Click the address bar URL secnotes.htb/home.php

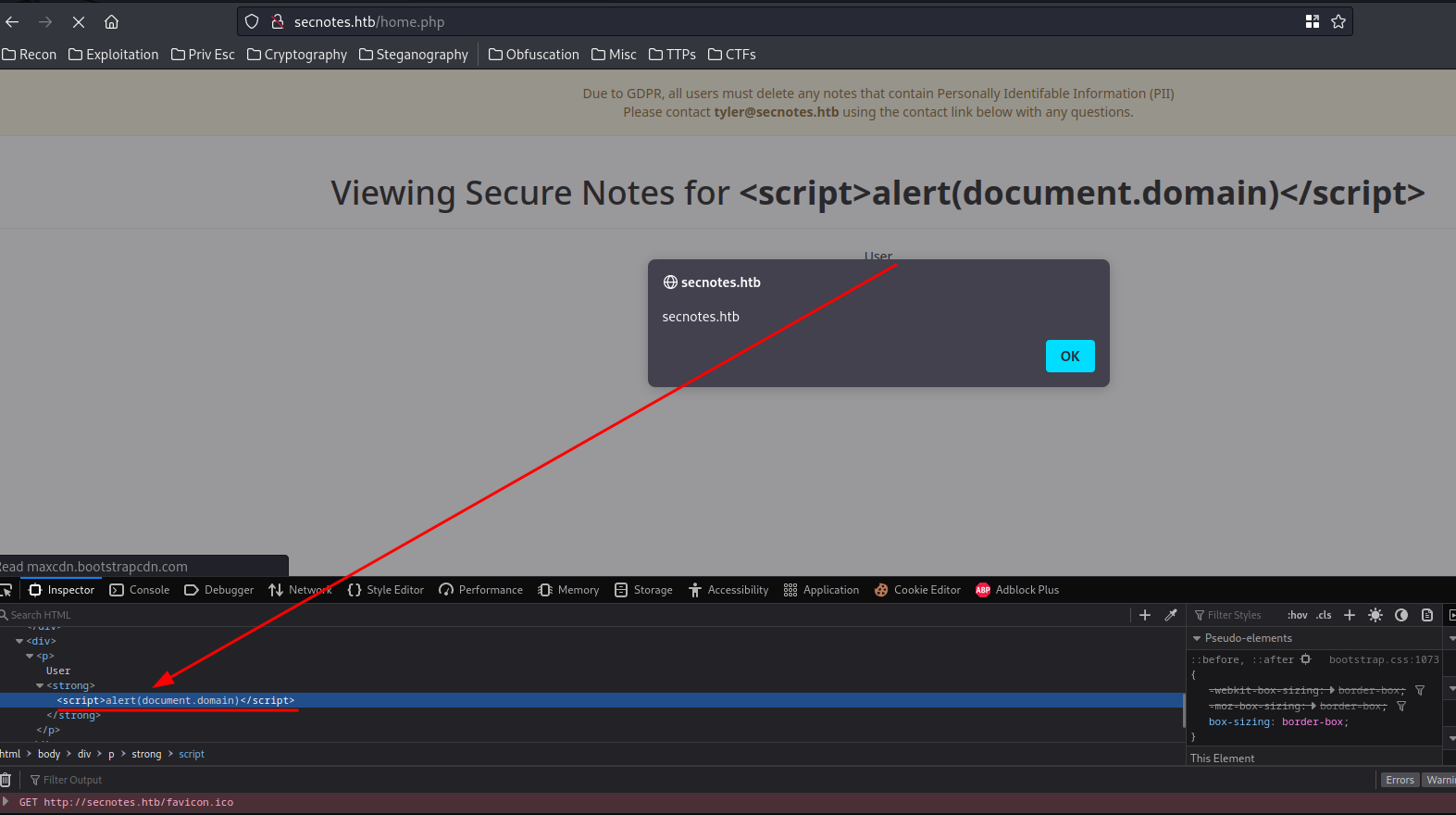(369, 21)
